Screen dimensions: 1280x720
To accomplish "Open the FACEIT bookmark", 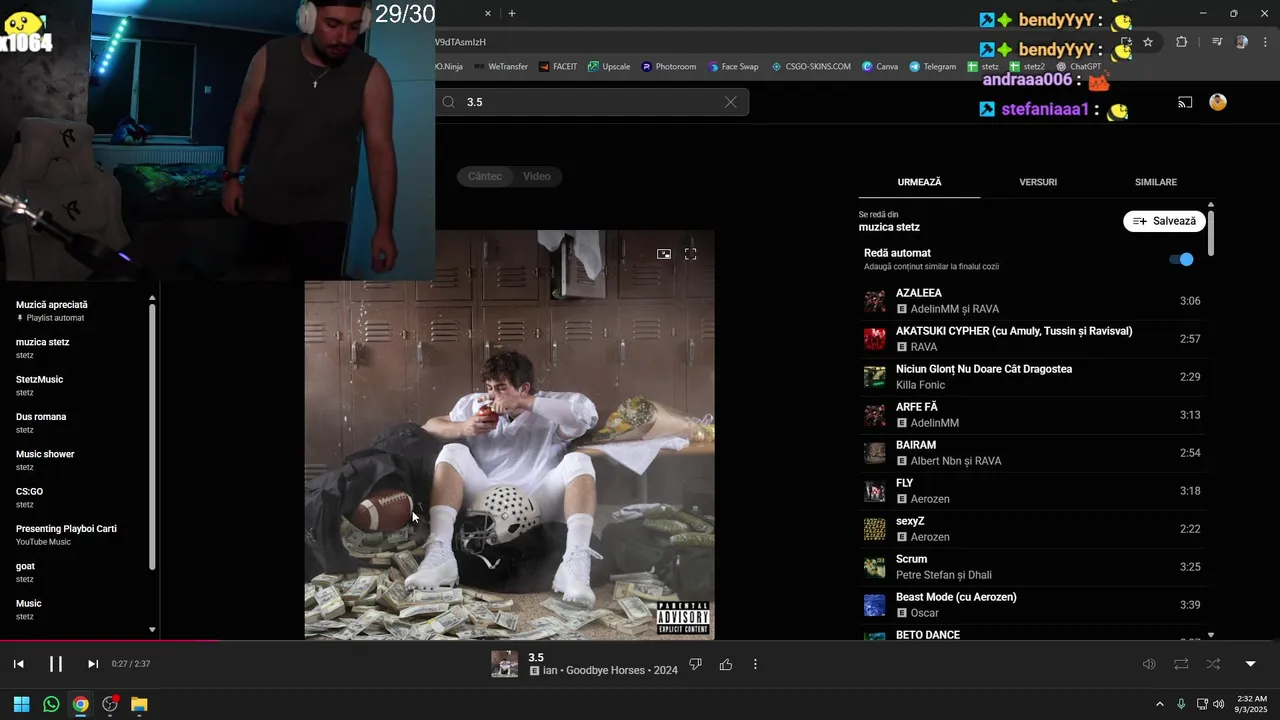I will click(558, 67).
